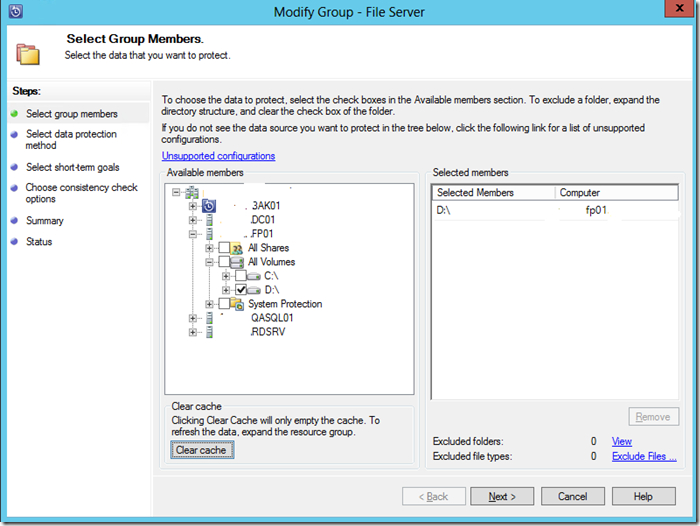
Task: Check the C:\ volume checkbox
Action: click(241, 276)
